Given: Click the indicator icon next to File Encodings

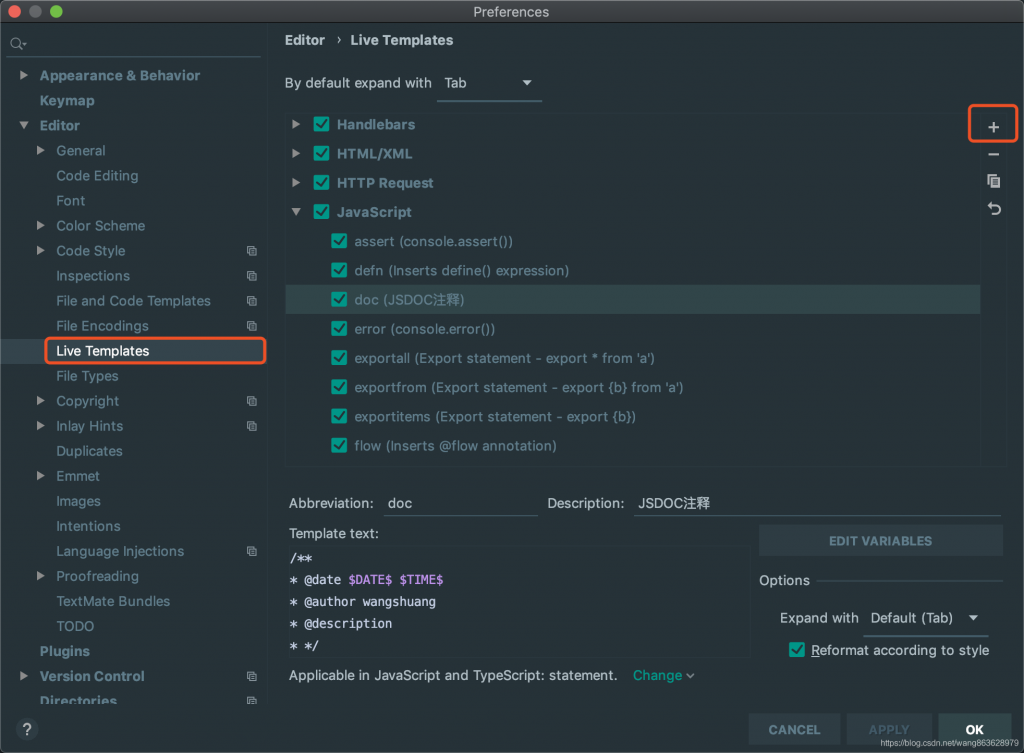Looking at the screenshot, I should (250, 326).
